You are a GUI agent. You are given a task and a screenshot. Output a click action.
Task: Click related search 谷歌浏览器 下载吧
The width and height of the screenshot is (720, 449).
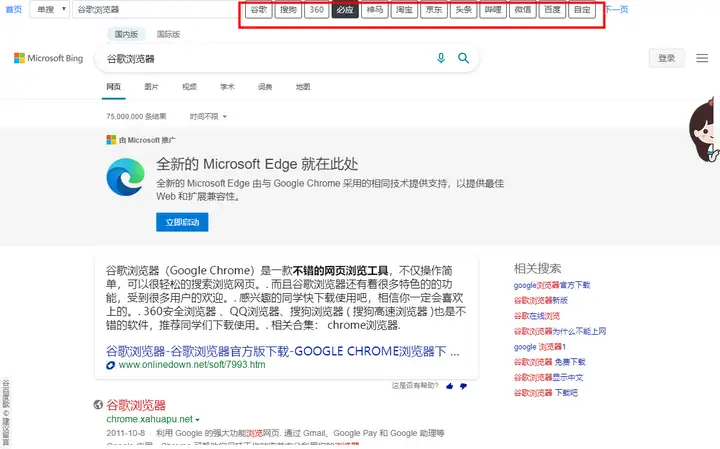coord(546,393)
